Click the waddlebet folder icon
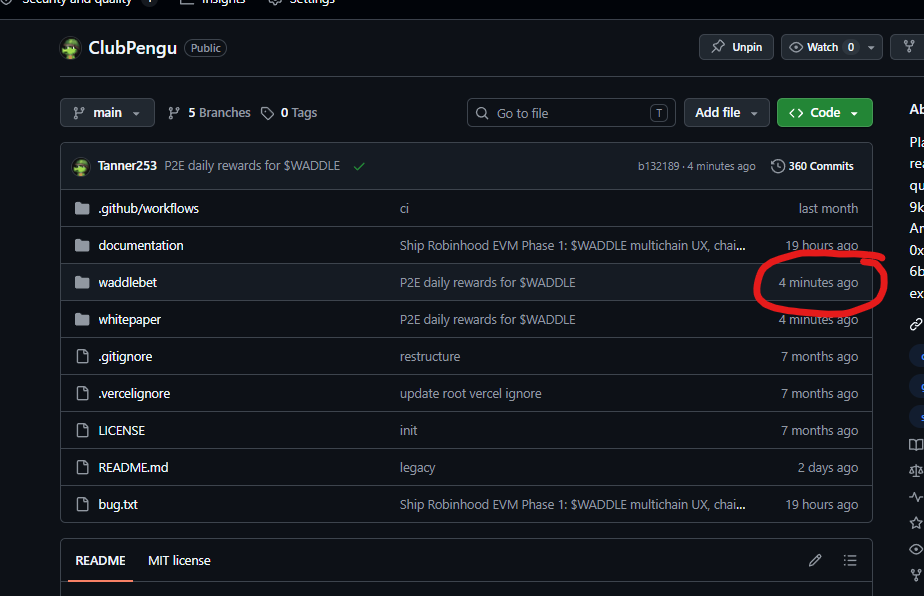Screen dimensions: 924x596 82,282
